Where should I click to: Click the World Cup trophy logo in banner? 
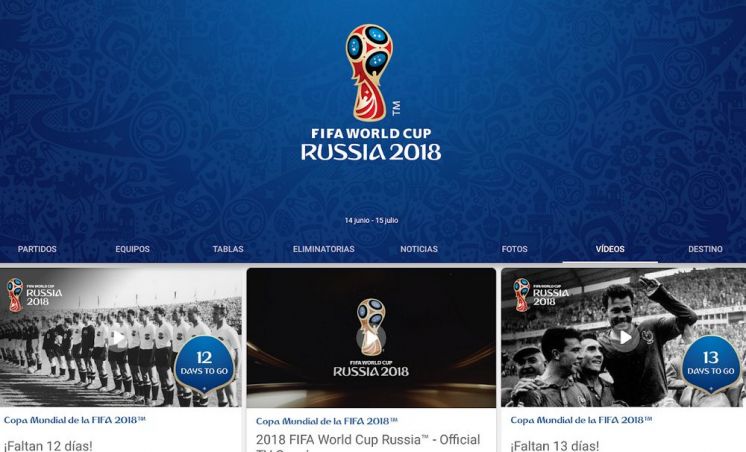(370, 72)
